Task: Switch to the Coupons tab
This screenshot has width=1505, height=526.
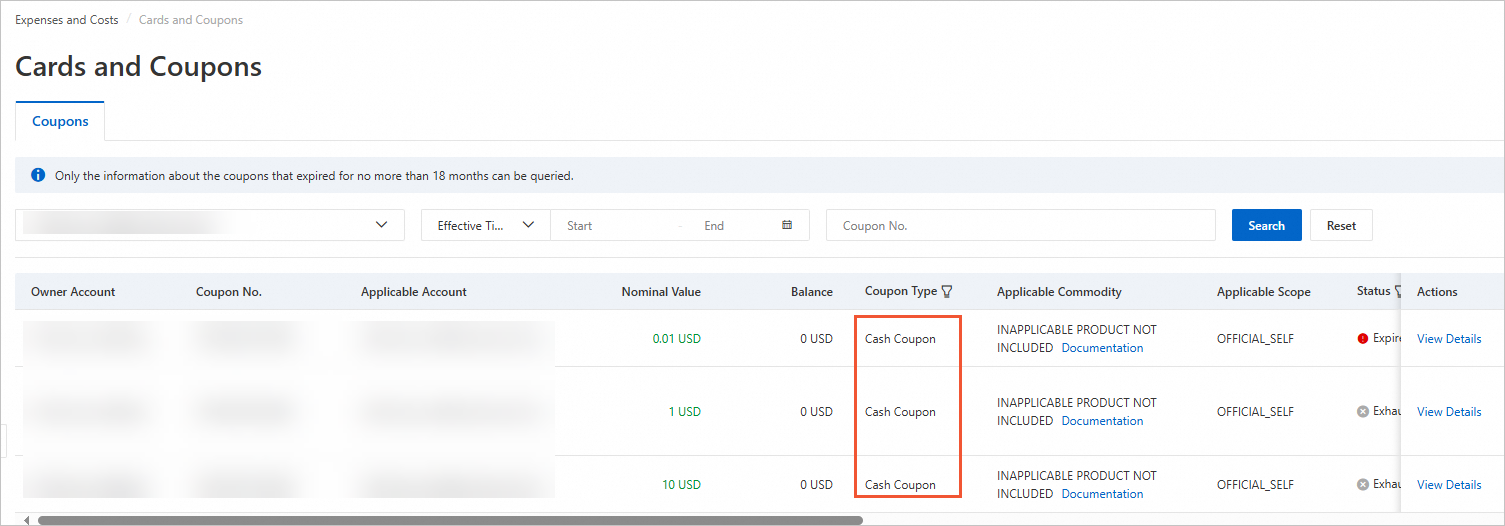Action: click(60, 121)
